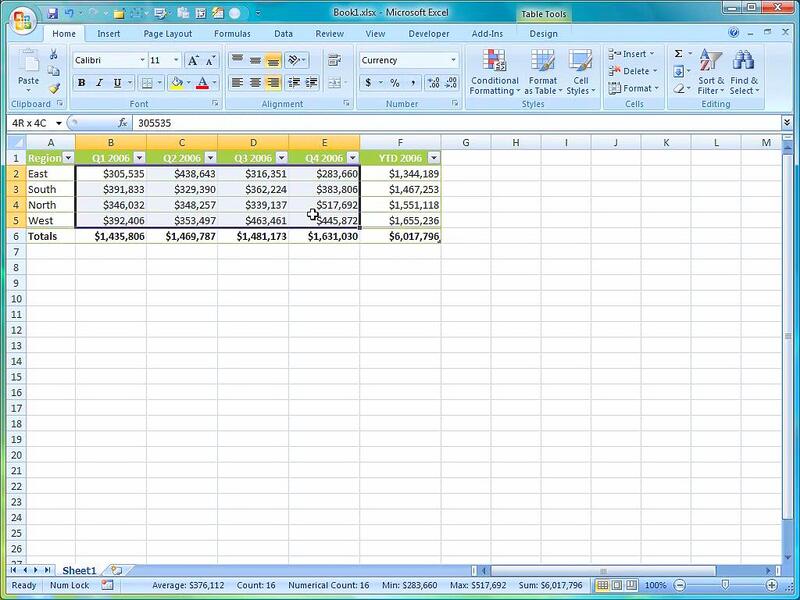Screen dimensions: 800x600
Task: Expand the Region column filter dropdown
Action: click(68, 158)
